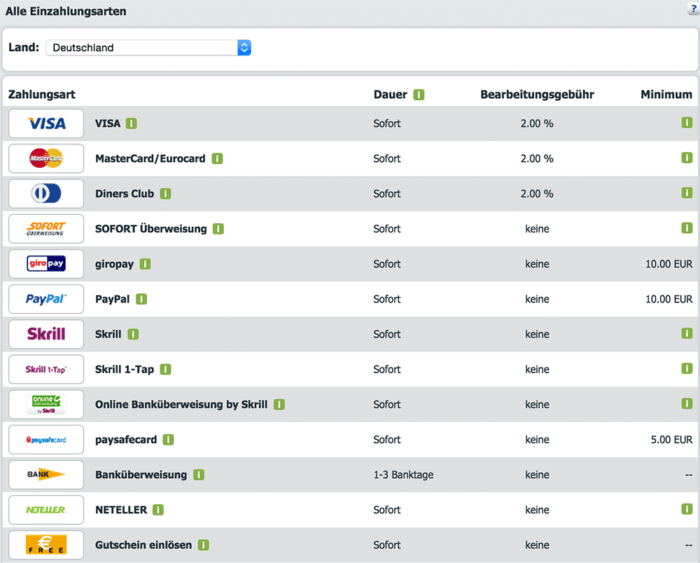Select the PayPal payment method name

[112, 299]
